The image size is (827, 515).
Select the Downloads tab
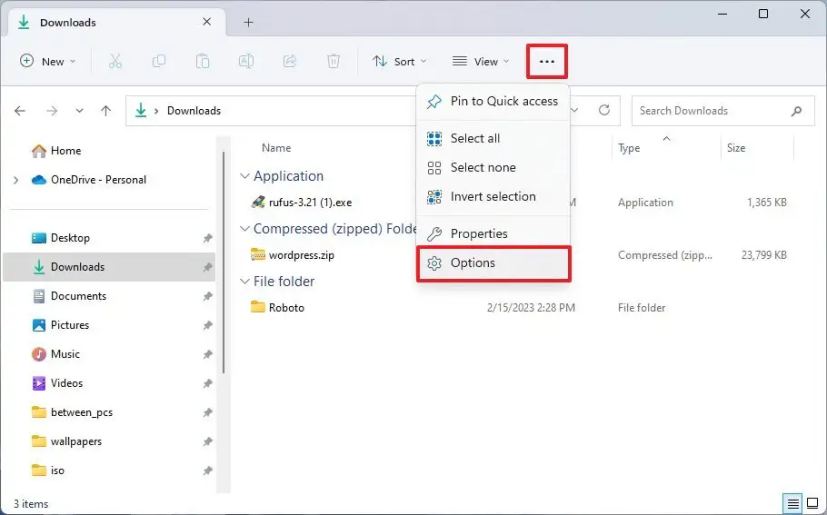tap(117, 22)
